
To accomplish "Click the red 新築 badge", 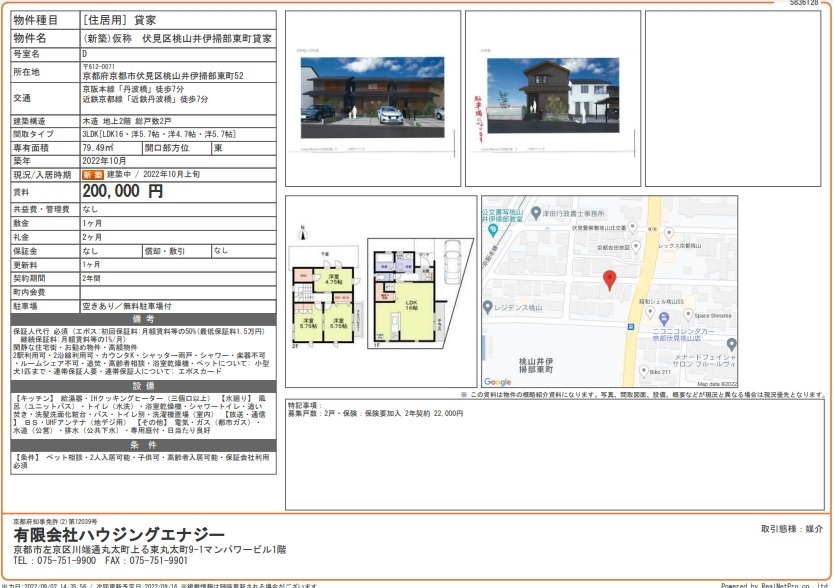I will (x=92, y=174).
